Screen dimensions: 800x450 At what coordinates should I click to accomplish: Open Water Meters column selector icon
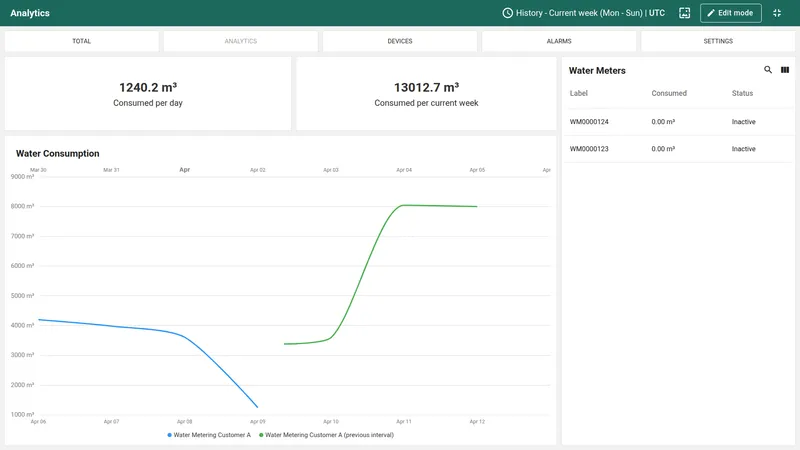point(785,70)
